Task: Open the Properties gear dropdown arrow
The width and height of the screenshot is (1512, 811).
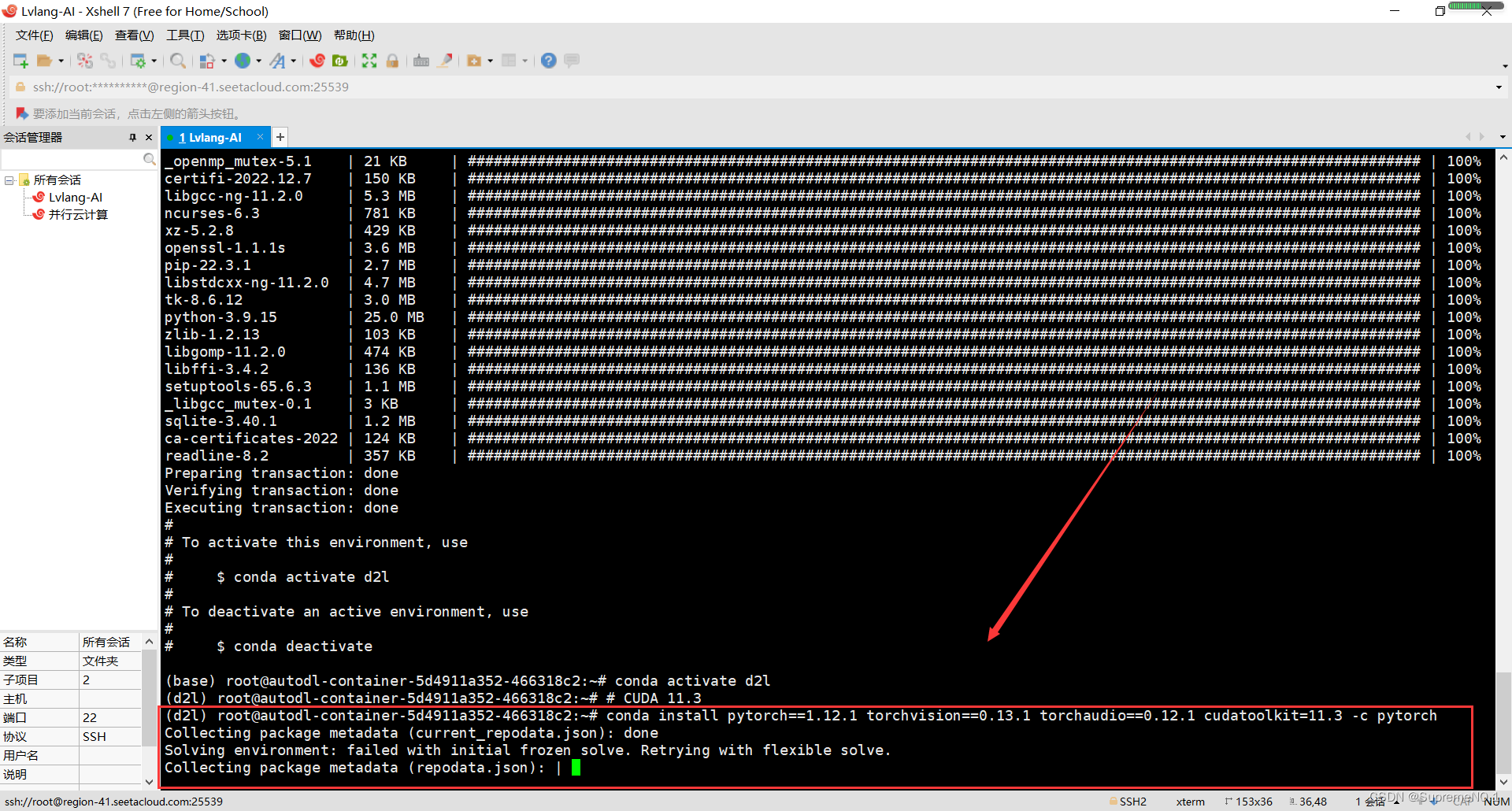Action: pos(154,61)
